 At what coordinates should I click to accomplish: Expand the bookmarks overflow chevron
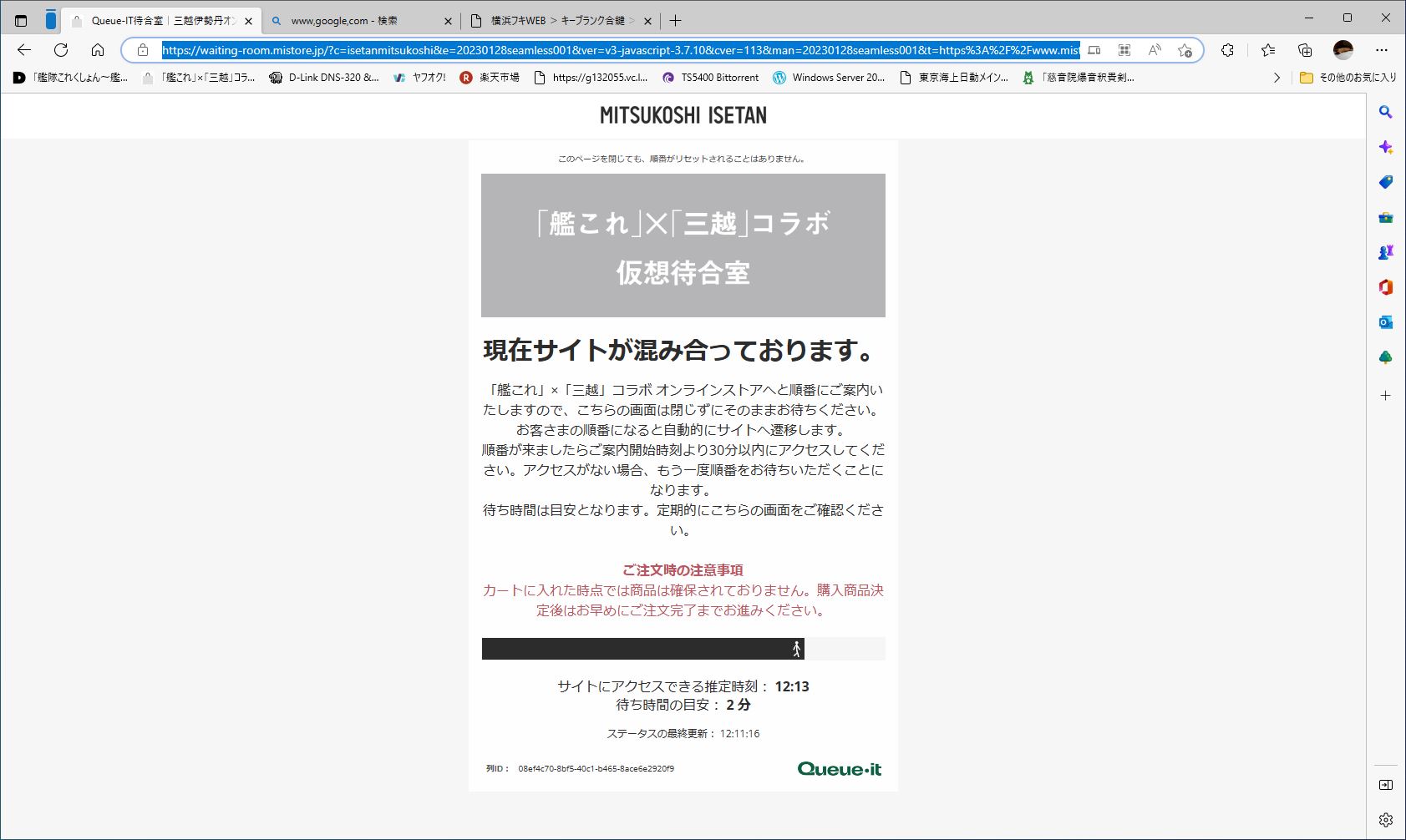click(1277, 78)
